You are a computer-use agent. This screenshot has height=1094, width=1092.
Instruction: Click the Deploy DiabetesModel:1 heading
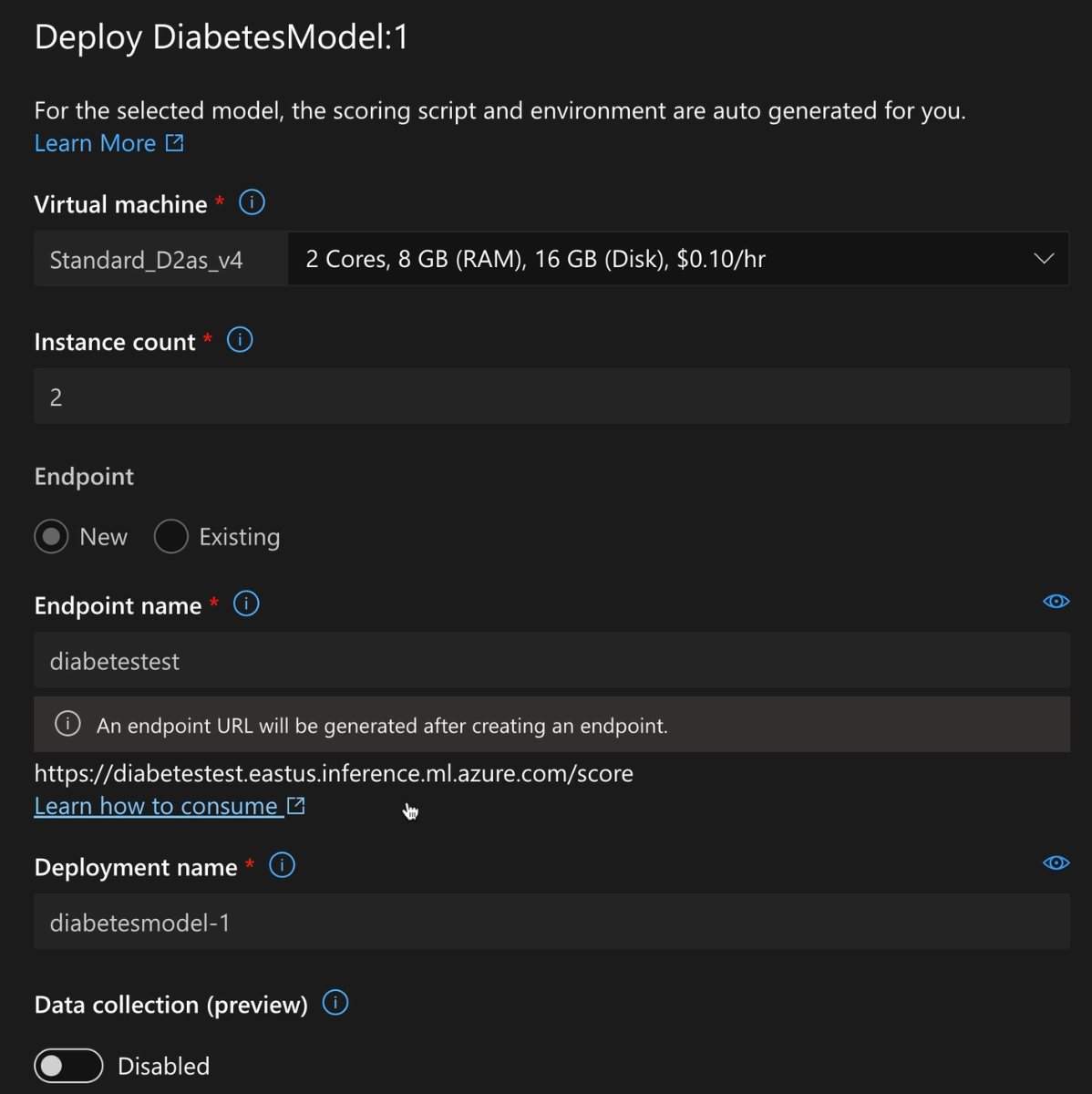221,37
